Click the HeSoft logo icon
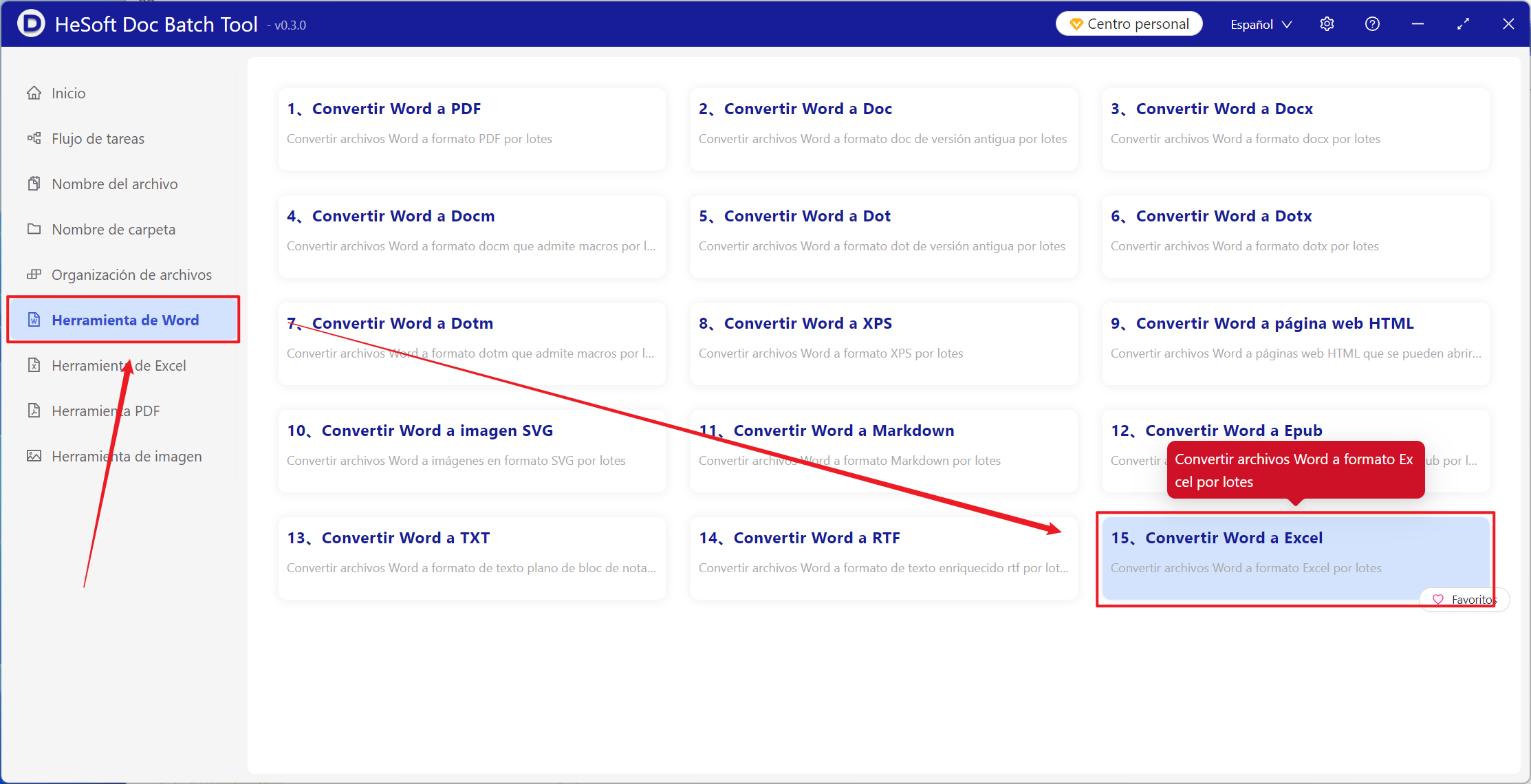The image size is (1531, 784). (31, 24)
